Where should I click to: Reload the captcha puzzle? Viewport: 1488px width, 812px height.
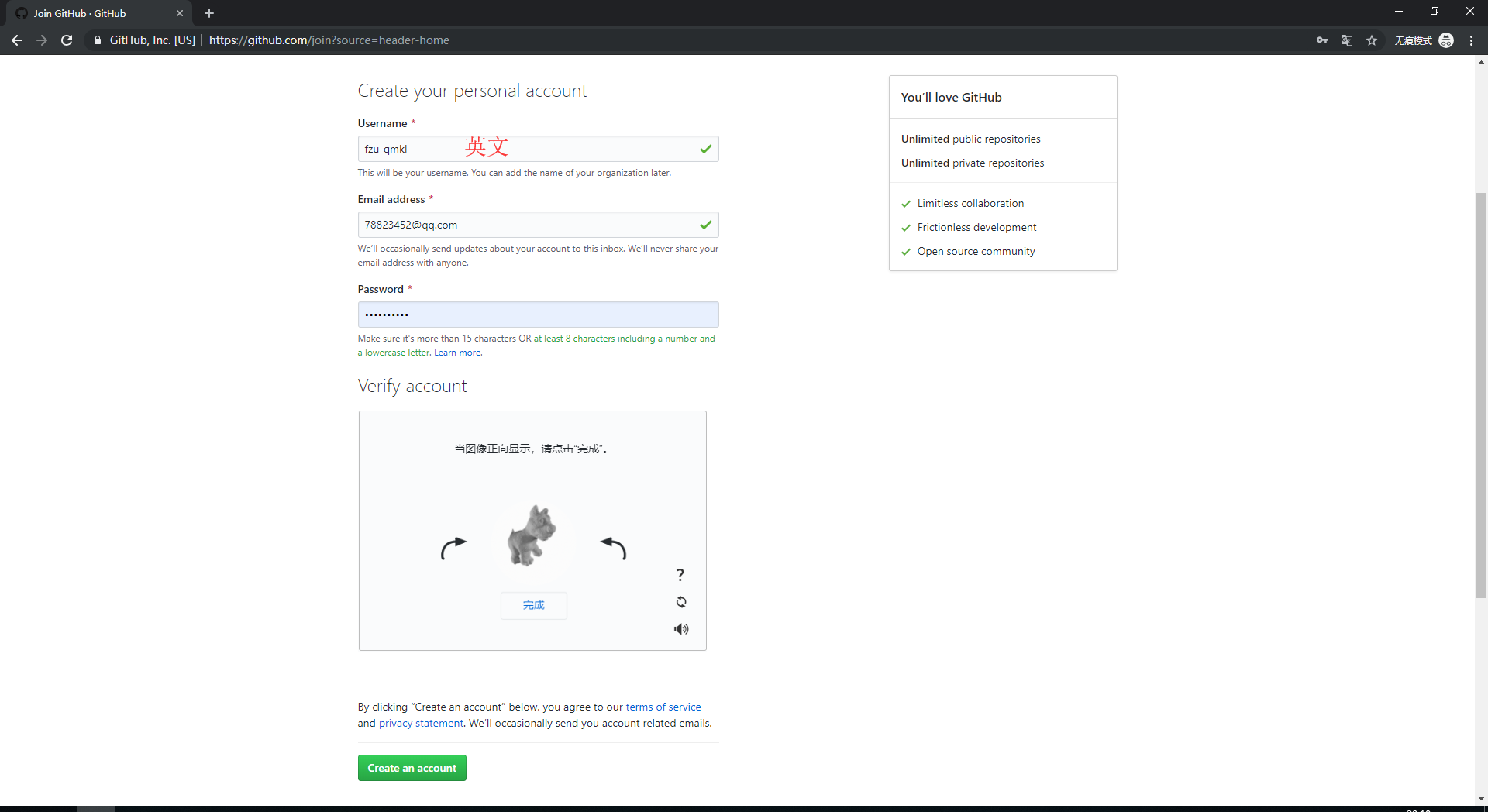[x=681, y=602]
